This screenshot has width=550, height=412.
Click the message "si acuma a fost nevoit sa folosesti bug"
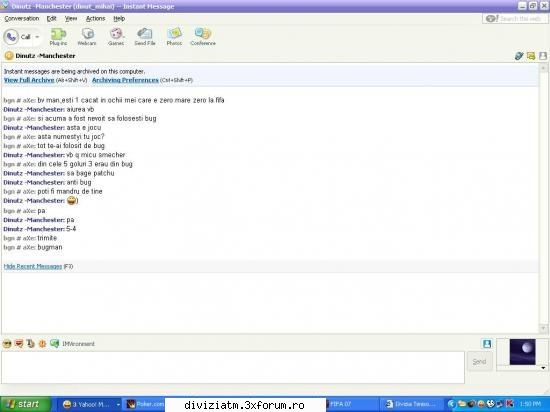point(97,119)
